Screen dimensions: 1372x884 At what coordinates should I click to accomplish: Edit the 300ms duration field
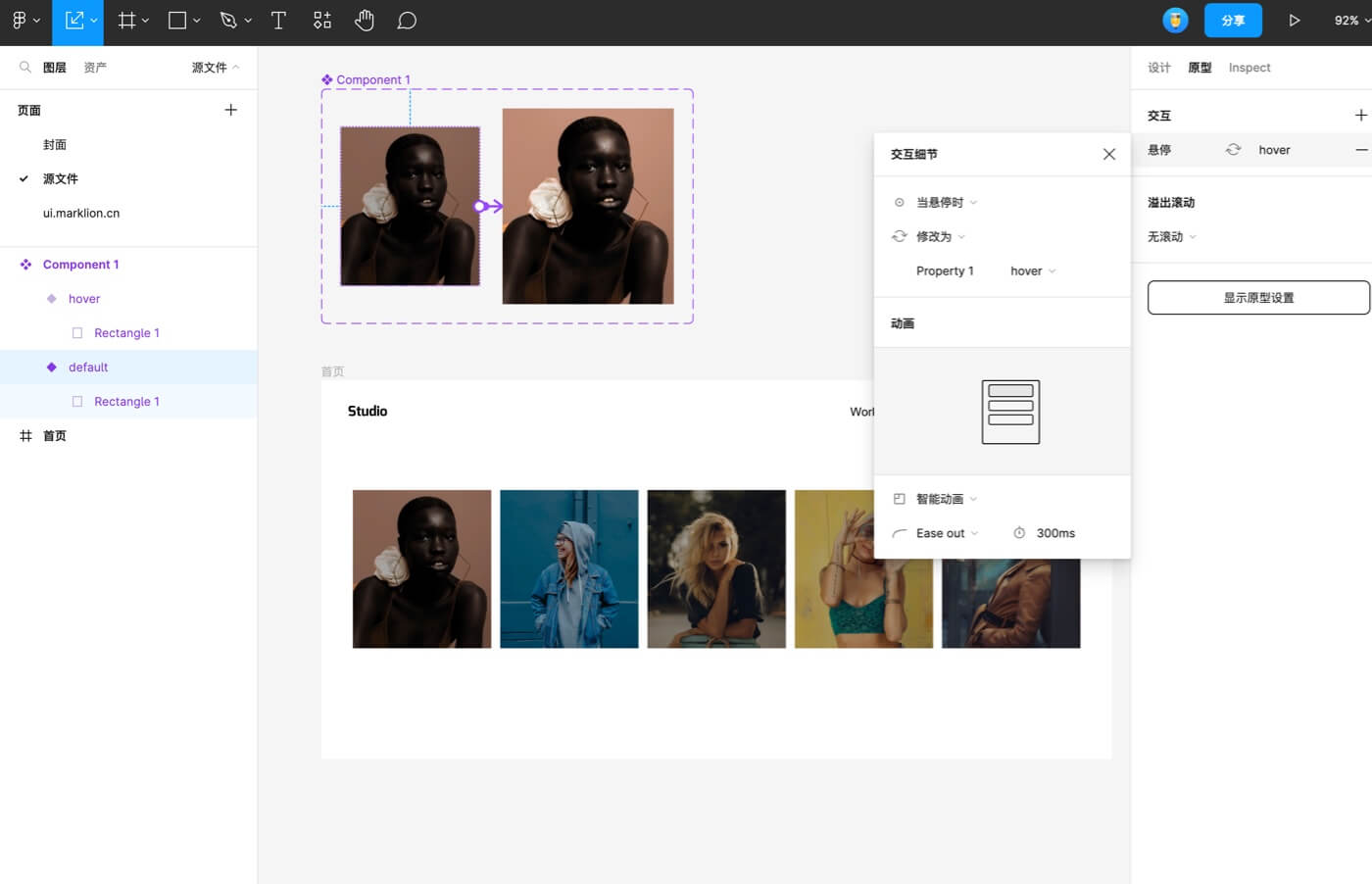click(1055, 533)
